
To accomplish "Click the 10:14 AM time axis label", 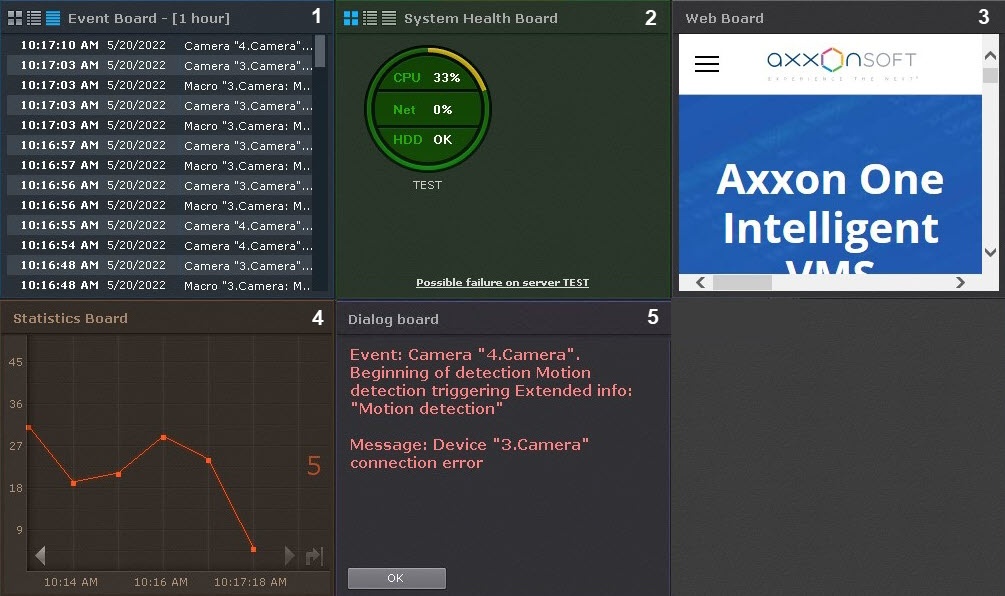I will 71,582.
